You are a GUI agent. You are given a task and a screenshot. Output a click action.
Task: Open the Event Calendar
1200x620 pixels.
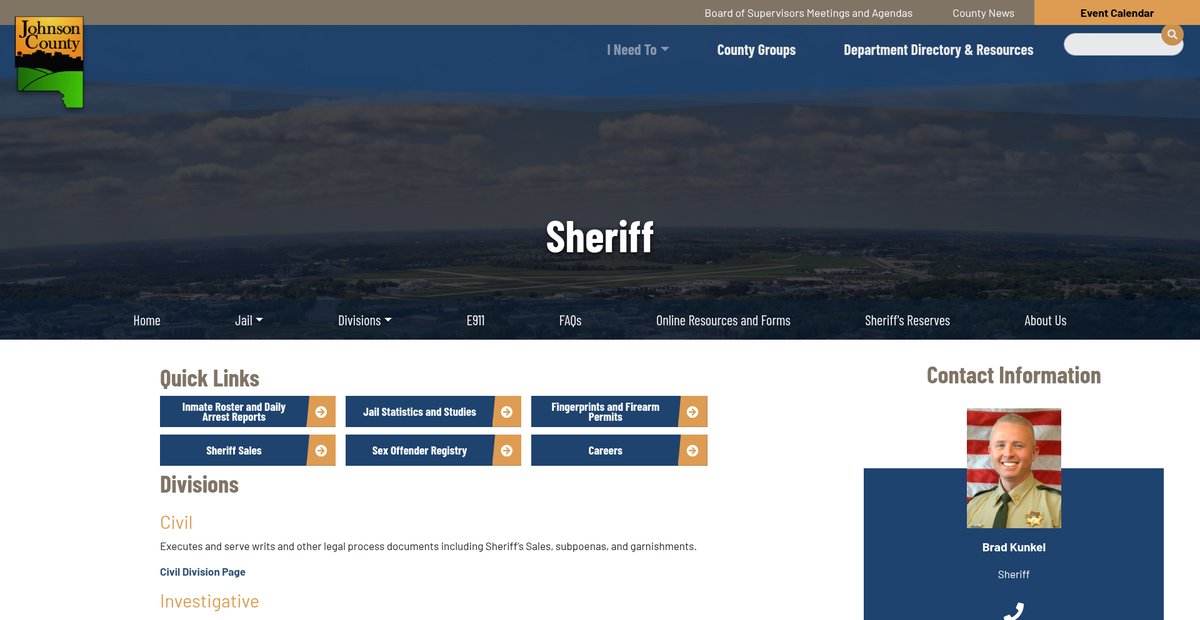[x=1117, y=13]
